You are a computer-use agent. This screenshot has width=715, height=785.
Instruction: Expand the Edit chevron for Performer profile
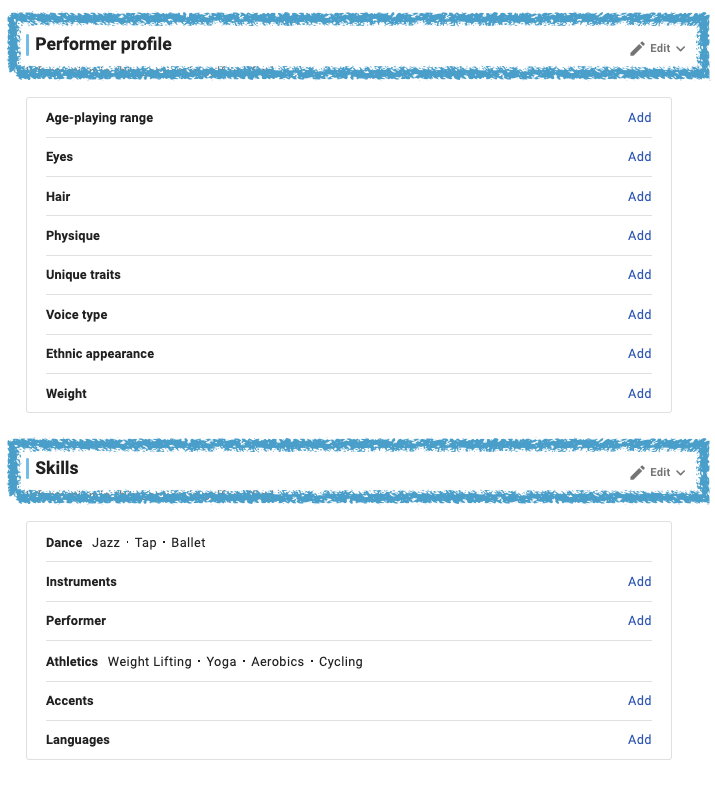pyautogui.click(x=680, y=49)
